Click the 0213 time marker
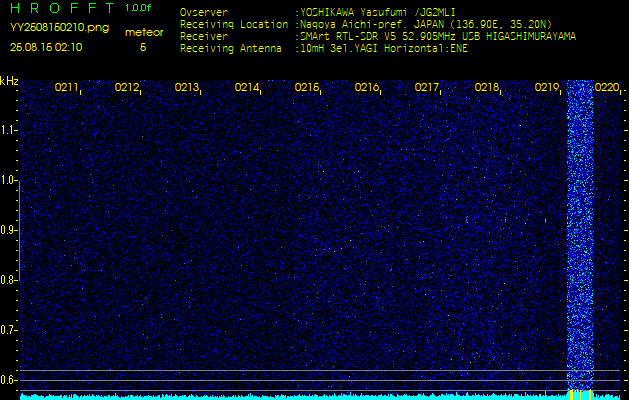The height and width of the screenshot is (400, 629). [x=187, y=87]
